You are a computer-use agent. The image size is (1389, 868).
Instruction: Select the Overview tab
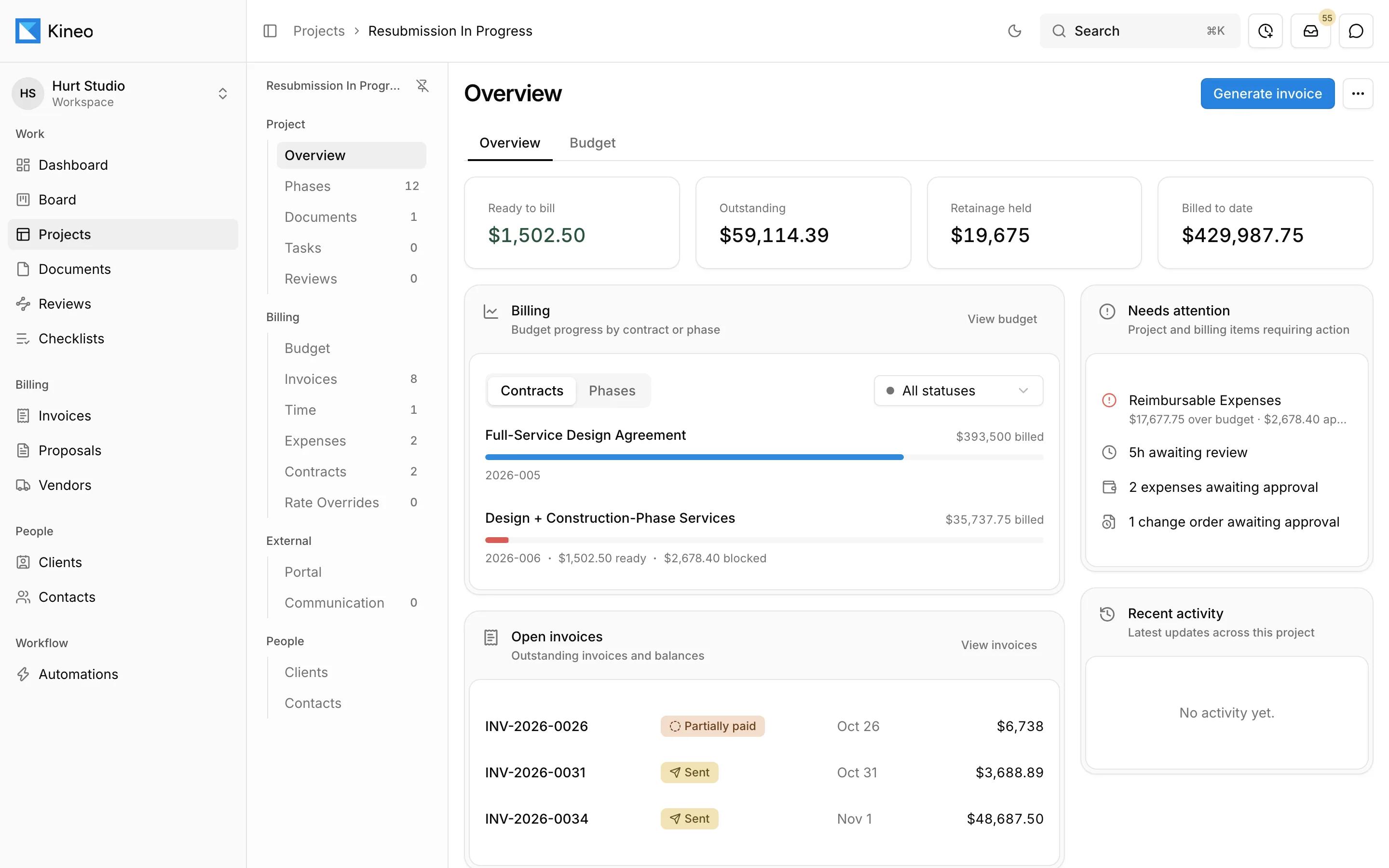tap(510, 143)
